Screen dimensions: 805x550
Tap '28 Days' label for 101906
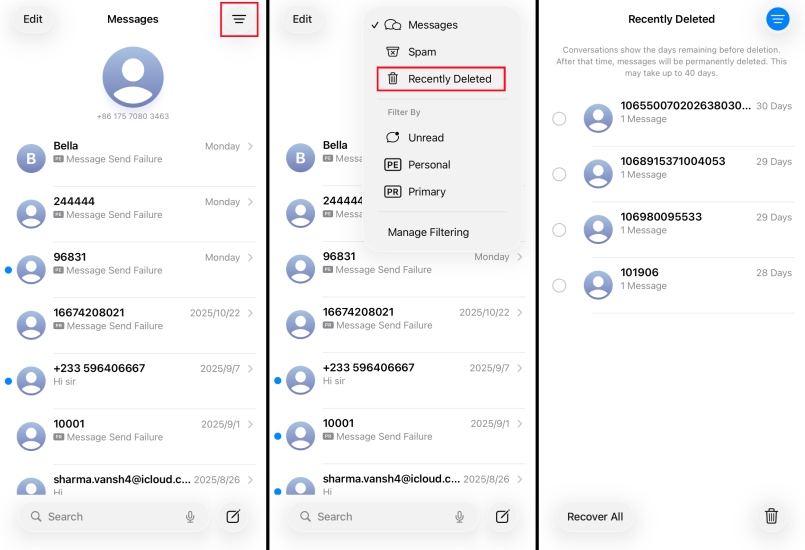pyautogui.click(x=774, y=273)
